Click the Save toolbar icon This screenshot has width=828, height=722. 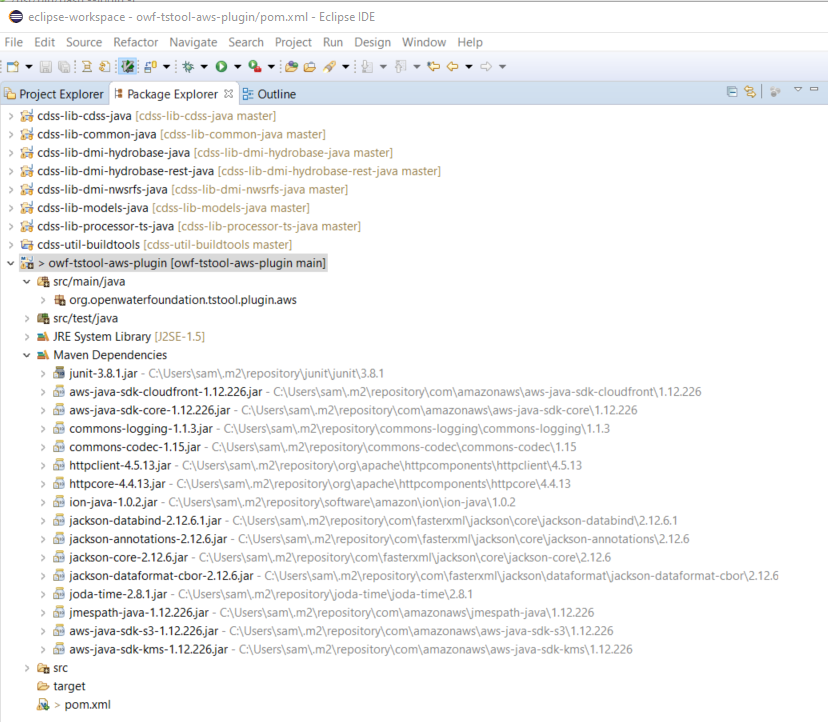(x=46, y=67)
